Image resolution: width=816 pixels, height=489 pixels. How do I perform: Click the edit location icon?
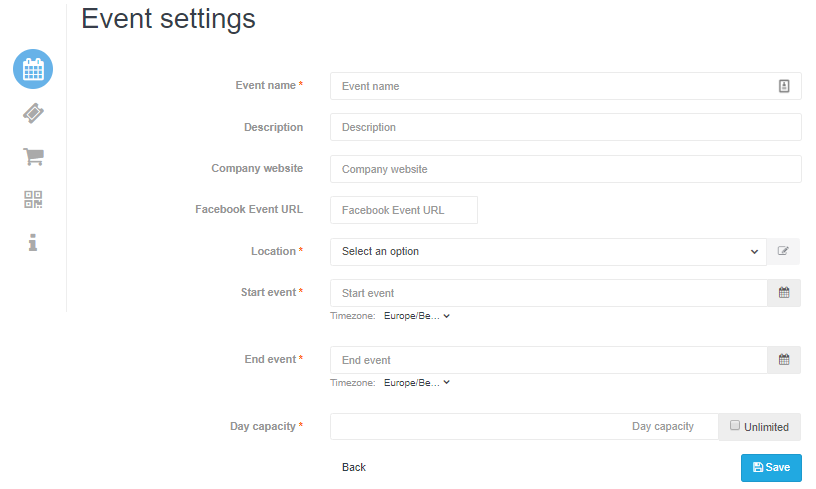[783, 251]
